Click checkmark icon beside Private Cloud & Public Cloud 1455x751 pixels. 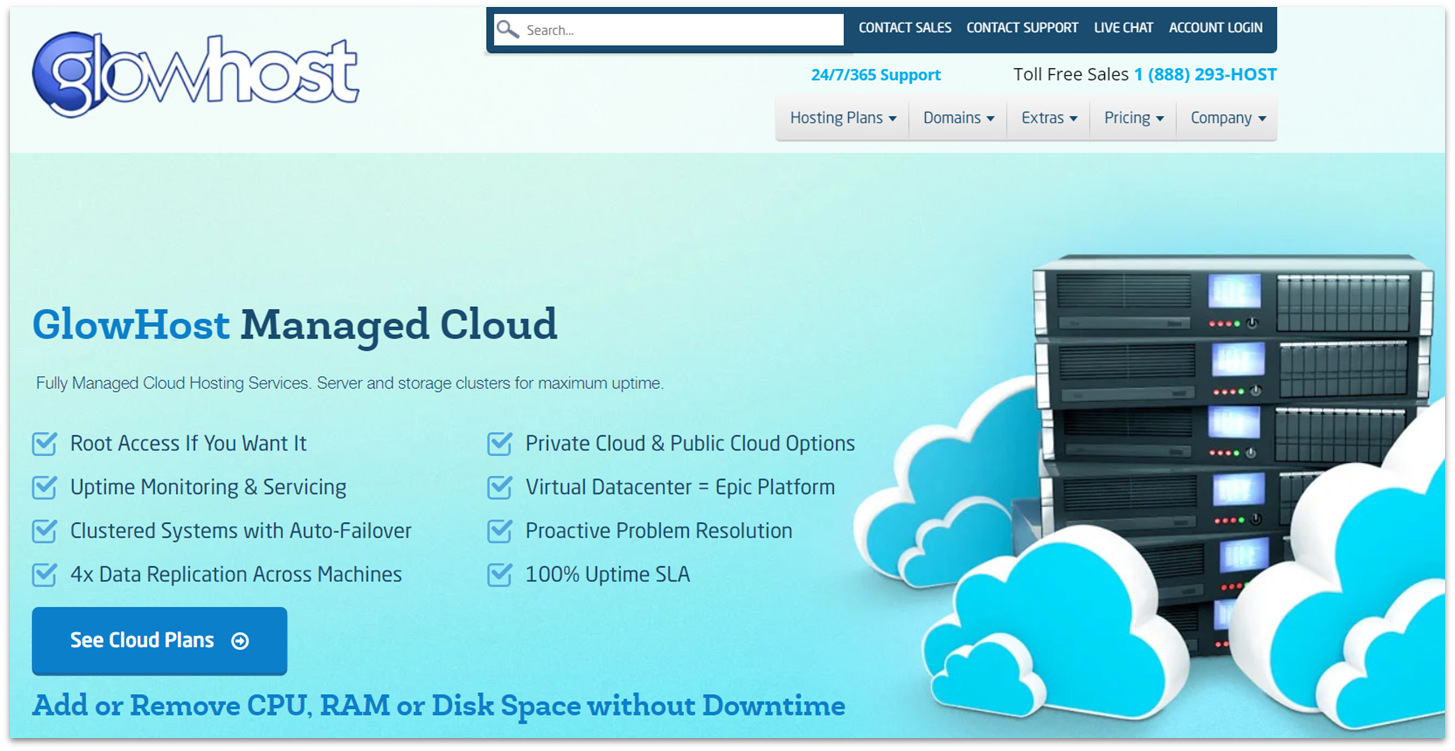[500, 443]
